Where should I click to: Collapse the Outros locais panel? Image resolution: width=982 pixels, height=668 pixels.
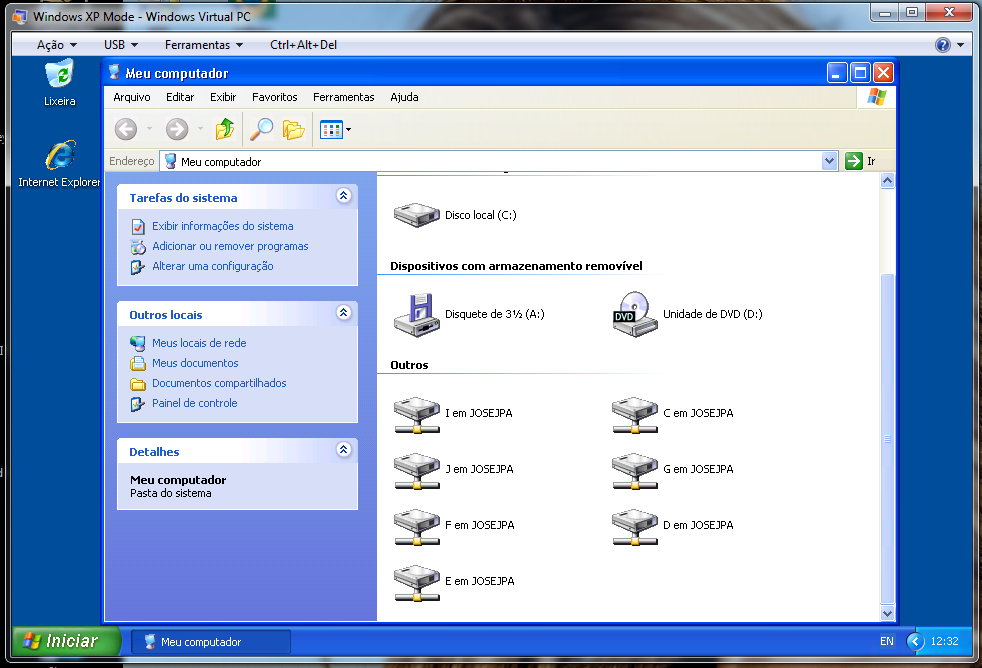[344, 313]
